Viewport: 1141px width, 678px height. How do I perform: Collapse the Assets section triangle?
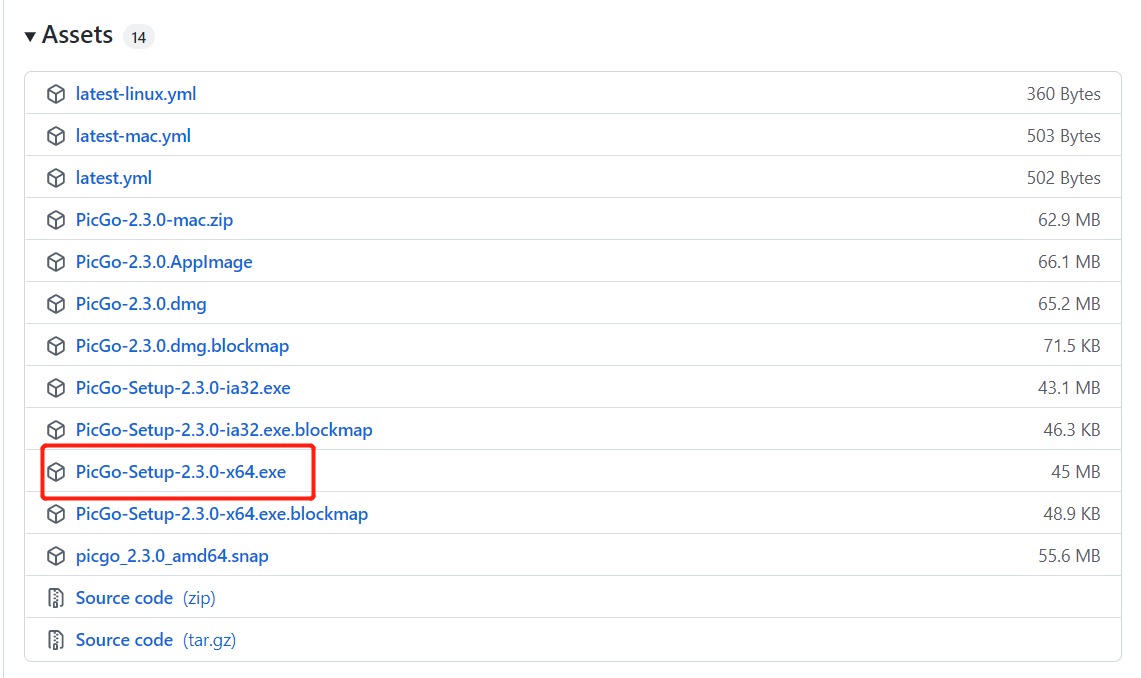pyautogui.click(x=30, y=36)
